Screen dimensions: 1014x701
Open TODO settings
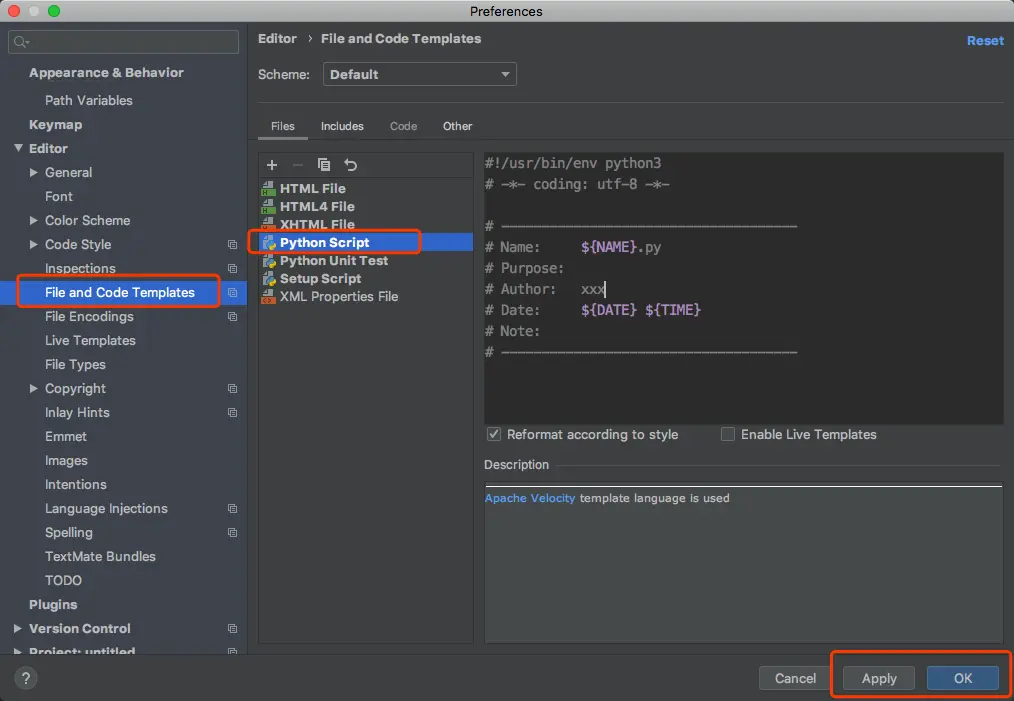coord(63,581)
